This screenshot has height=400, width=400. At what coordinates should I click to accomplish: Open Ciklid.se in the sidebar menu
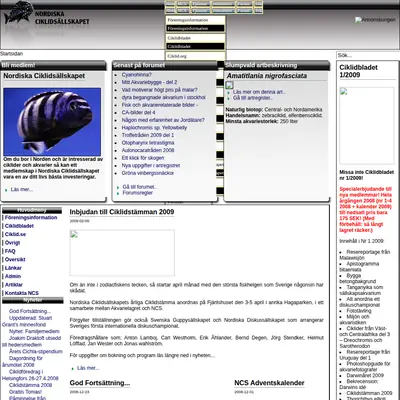pyautogui.click(x=15, y=234)
